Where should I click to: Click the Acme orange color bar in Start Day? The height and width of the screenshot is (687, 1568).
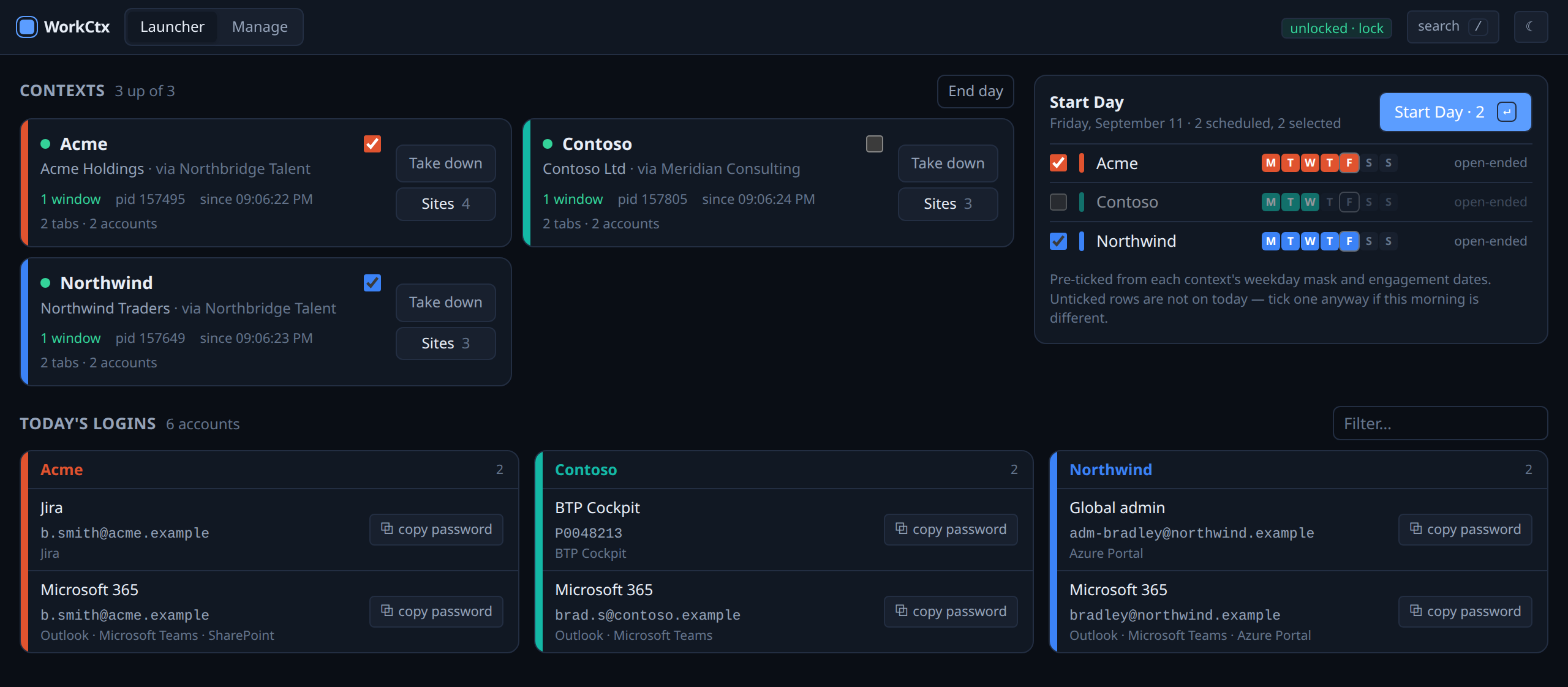1081,163
